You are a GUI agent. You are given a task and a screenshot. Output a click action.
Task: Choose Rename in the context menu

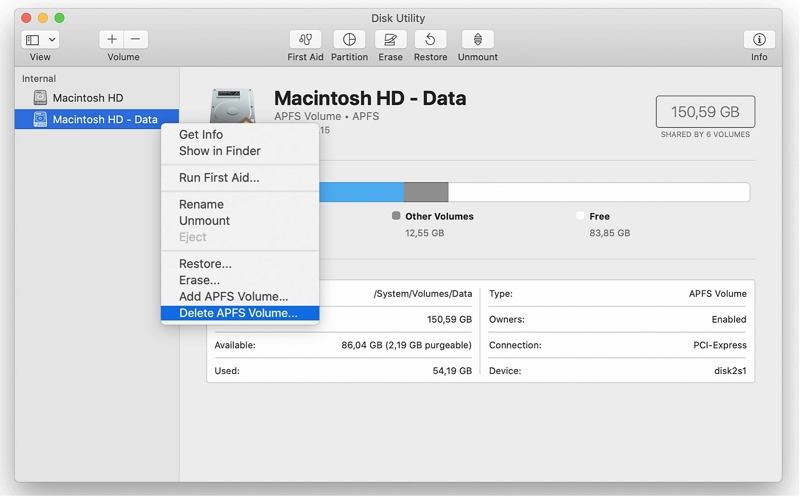[240, 204]
